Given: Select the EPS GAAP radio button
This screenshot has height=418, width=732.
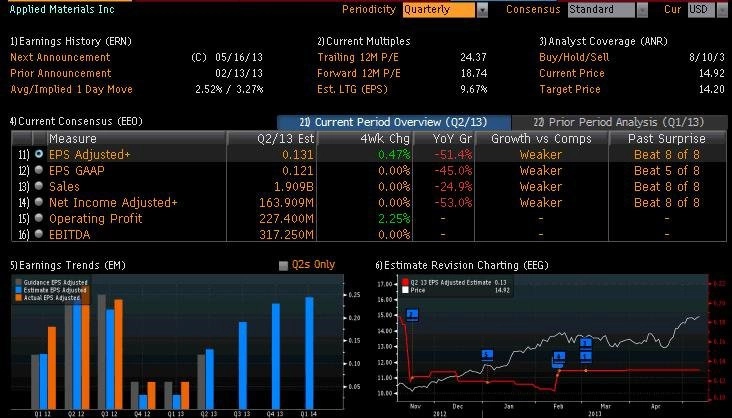Looking at the screenshot, I should tap(39, 170).
